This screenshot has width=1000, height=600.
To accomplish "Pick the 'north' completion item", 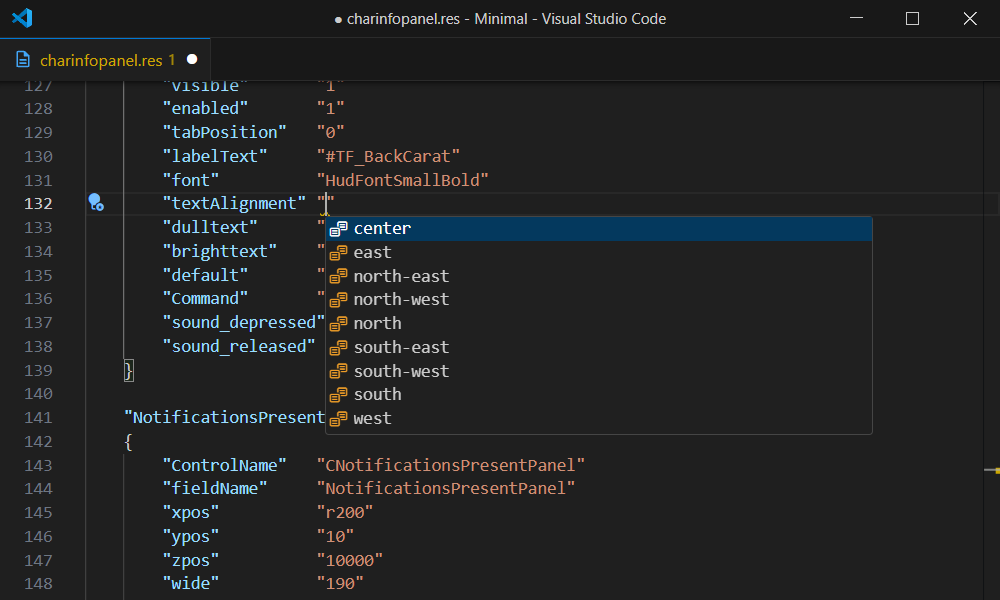I will 599,323.
